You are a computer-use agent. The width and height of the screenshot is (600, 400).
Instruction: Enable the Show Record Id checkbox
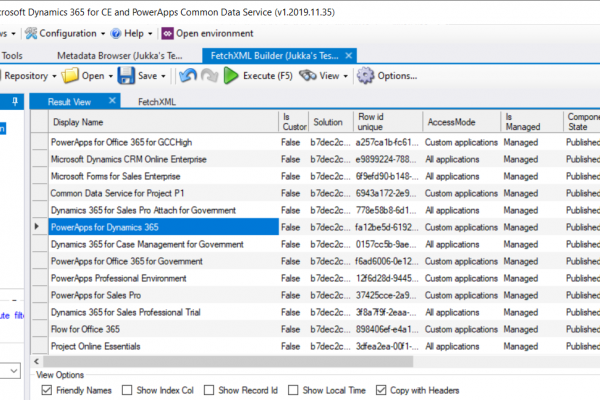click(x=209, y=390)
